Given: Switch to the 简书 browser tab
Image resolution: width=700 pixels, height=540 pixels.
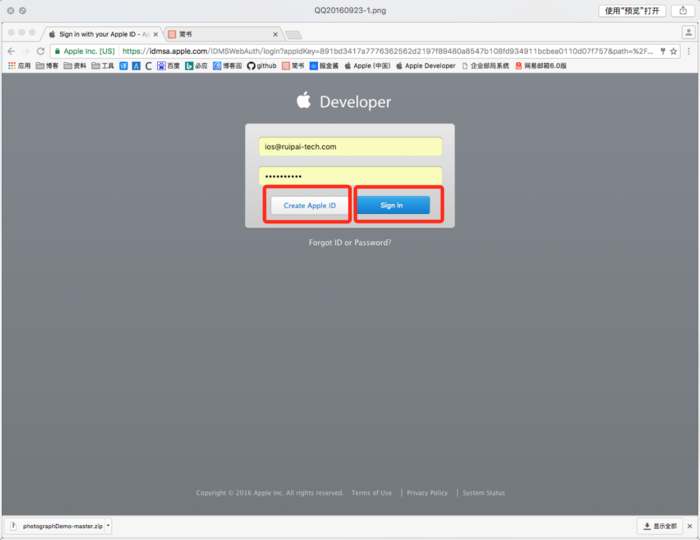Looking at the screenshot, I should [222, 34].
